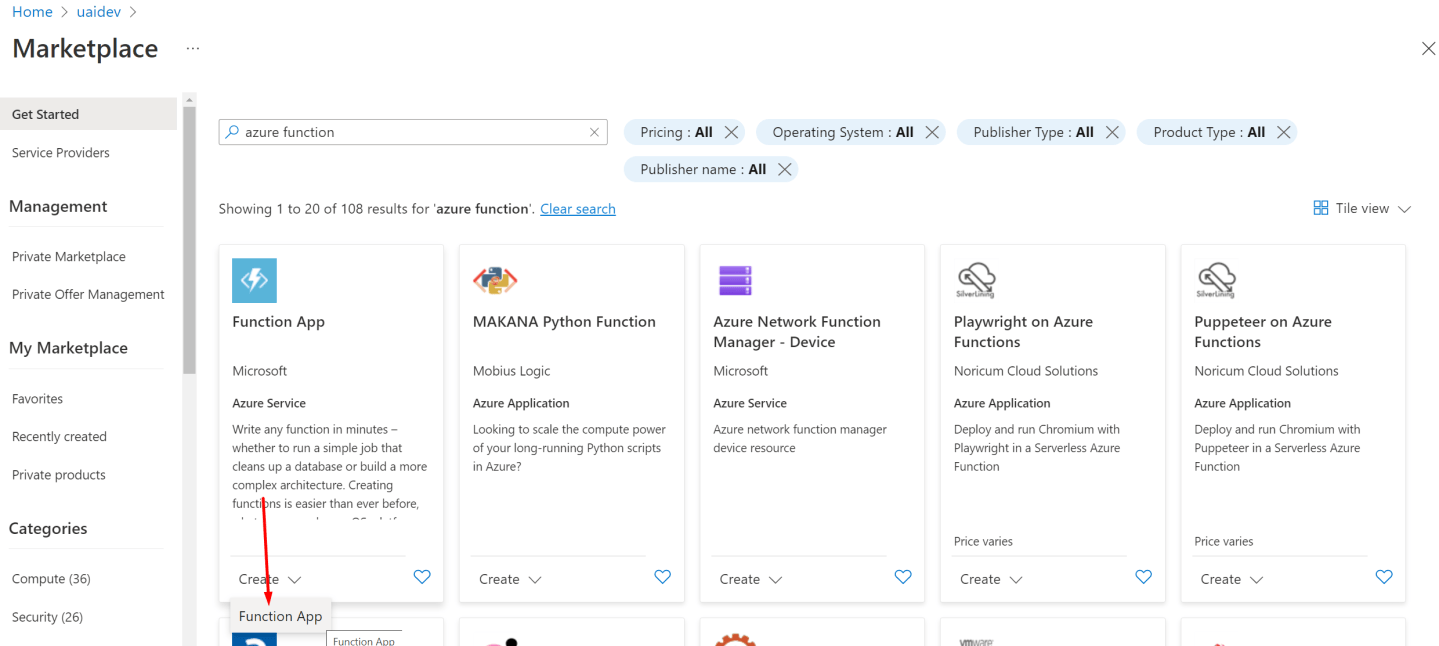
Task: Click the results count text
Action: point(375,209)
